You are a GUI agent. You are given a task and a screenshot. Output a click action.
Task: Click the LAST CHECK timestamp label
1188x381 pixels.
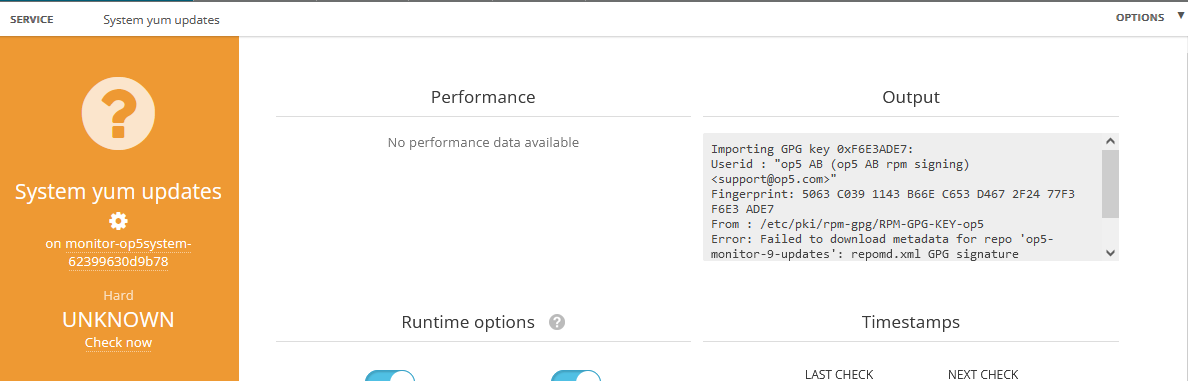(839, 374)
